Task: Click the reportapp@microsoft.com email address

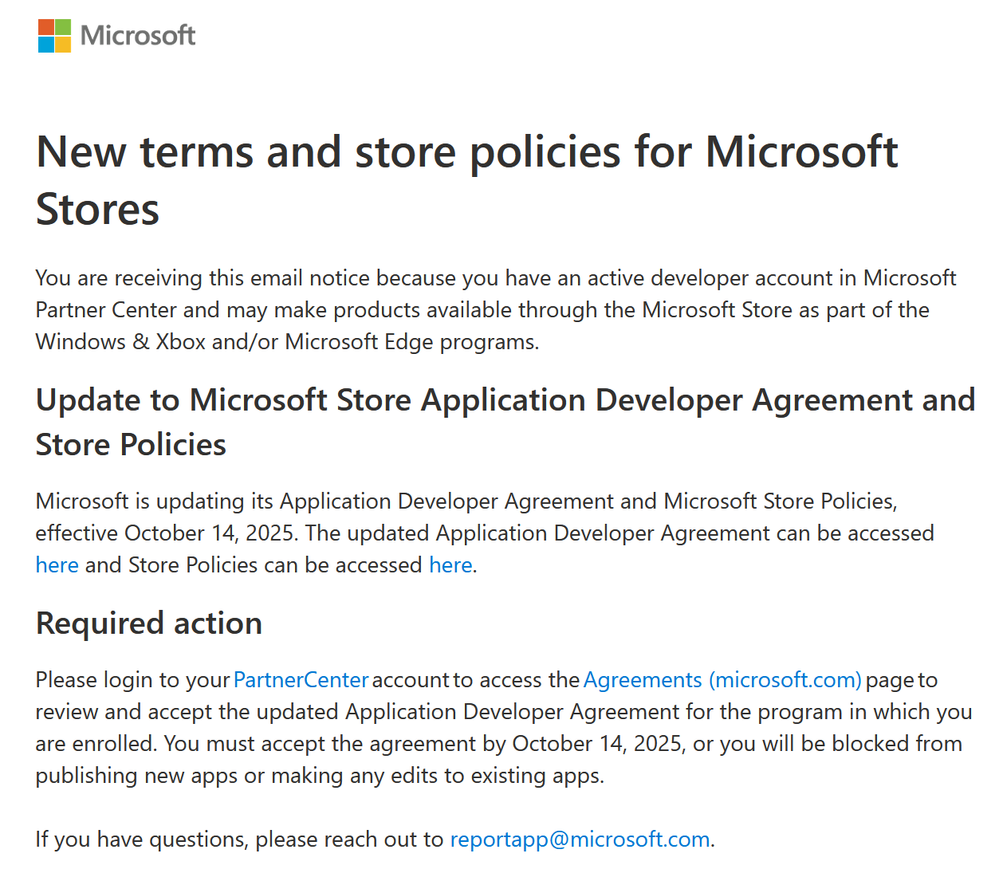Action: pos(580,840)
